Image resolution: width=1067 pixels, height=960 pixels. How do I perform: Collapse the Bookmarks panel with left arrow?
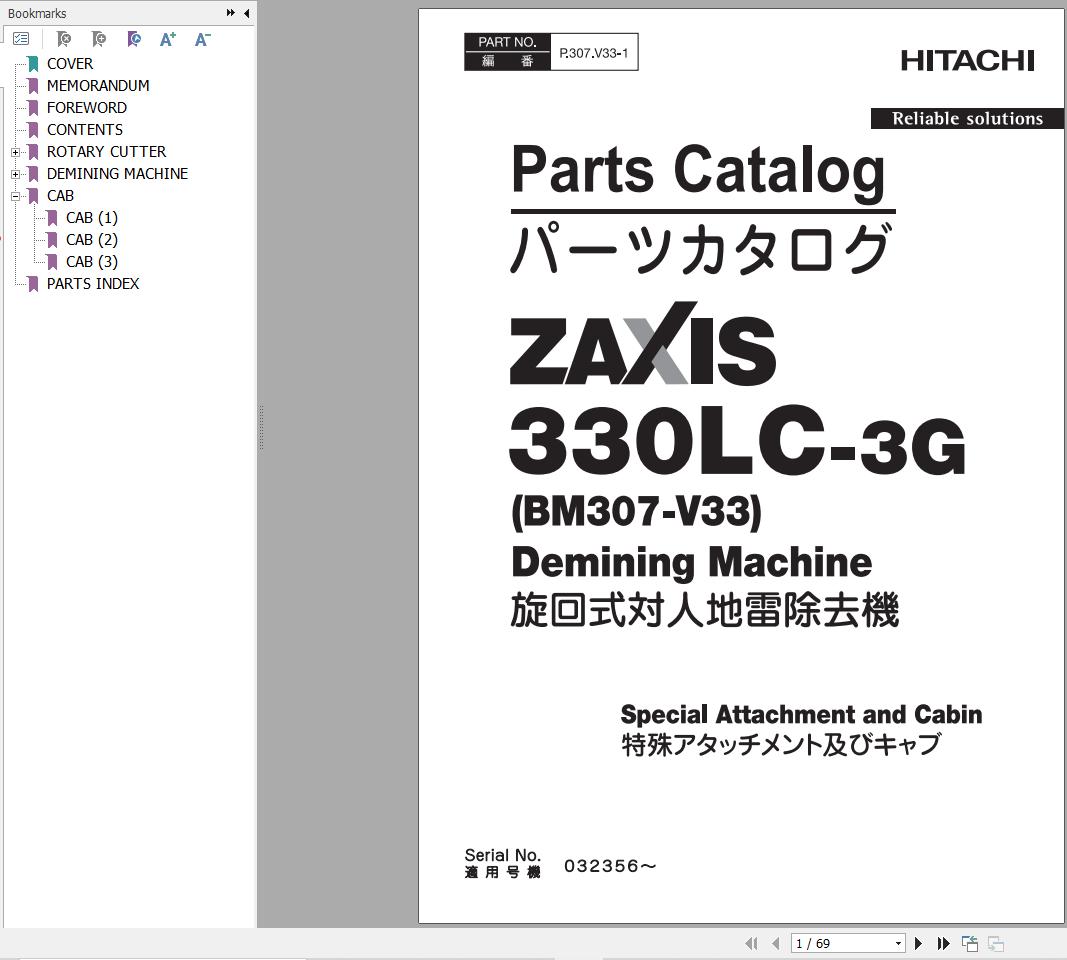(246, 13)
